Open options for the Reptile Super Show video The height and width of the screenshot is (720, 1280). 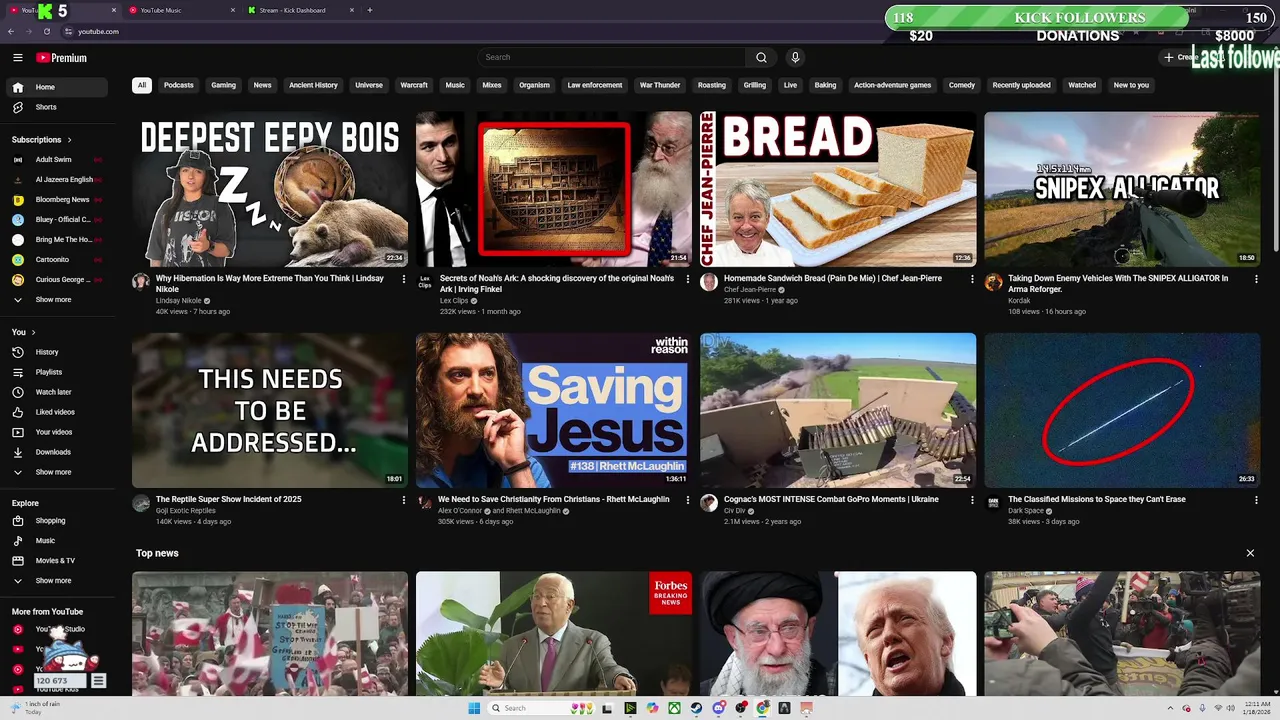click(x=404, y=500)
